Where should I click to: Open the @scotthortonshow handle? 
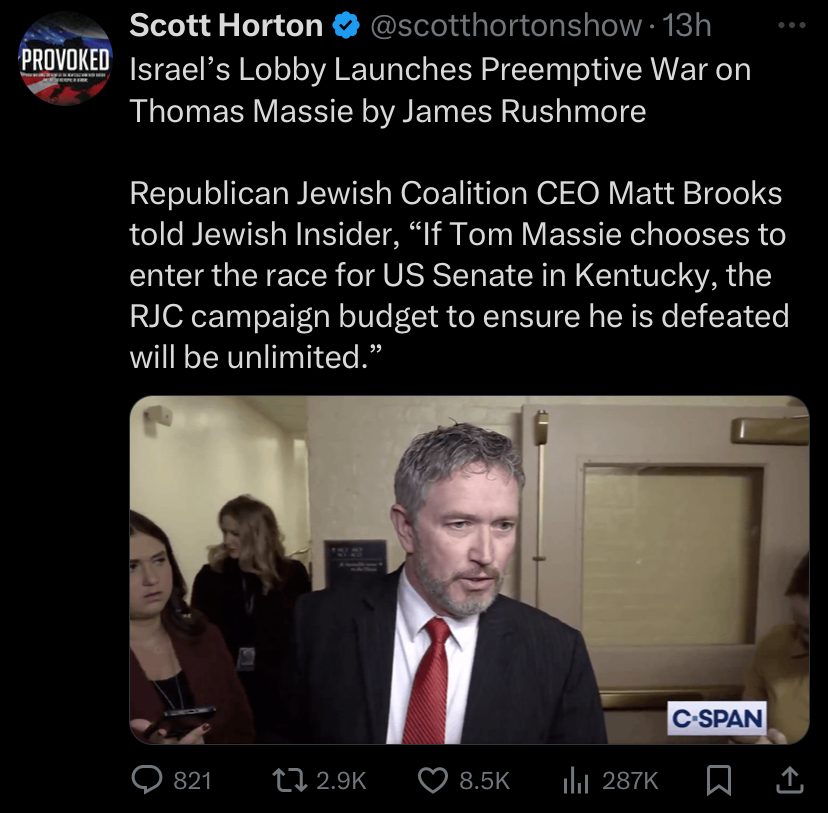point(506,25)
